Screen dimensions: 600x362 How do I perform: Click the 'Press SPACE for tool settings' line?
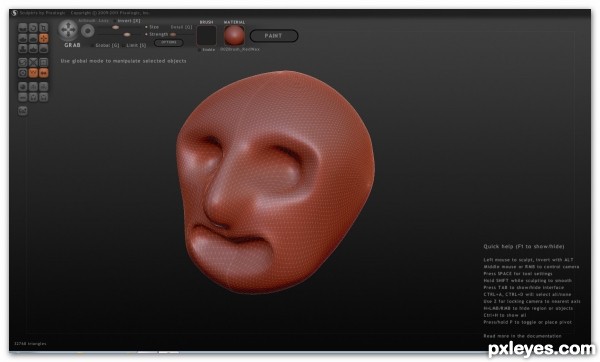518,274
